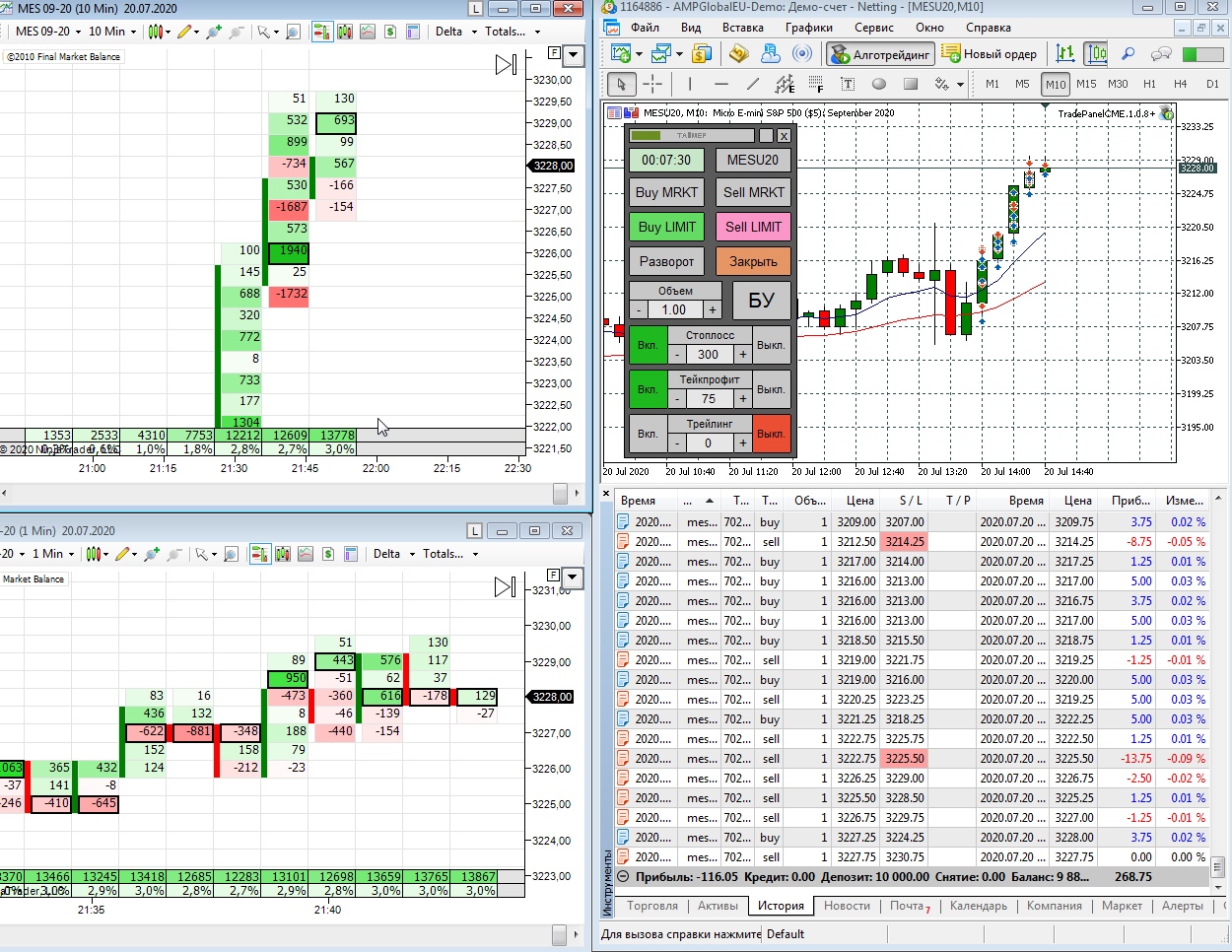Disable take profit with Тейкпрофит Выкл. button

(771, 389)
